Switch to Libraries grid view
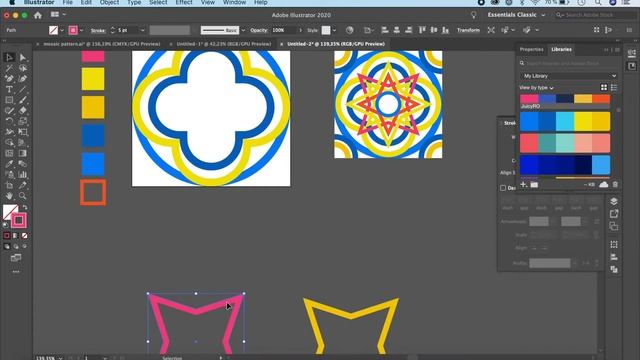Image resolution: width=640 pixels, height=360 pixels. 604,87
